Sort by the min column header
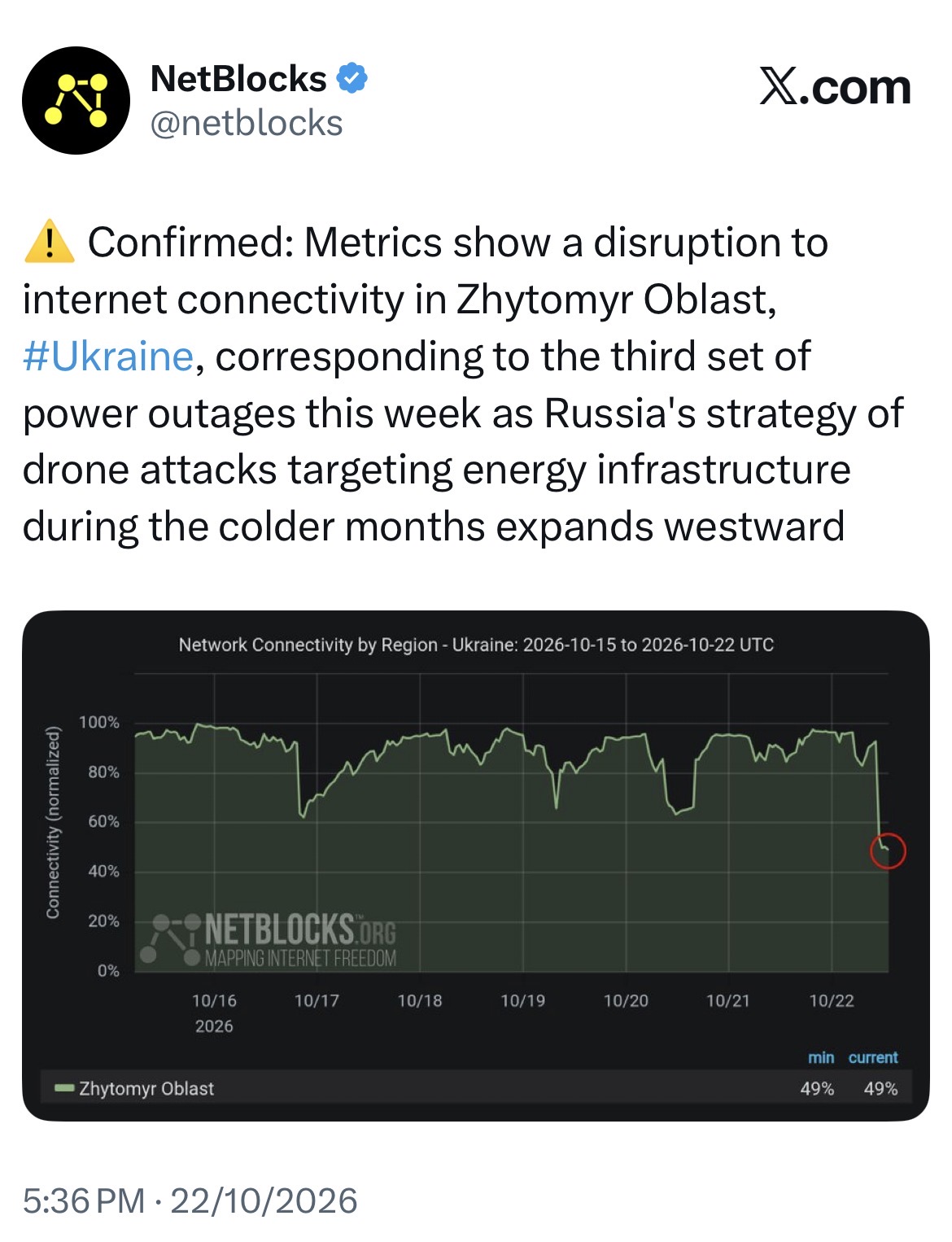The image size is (952, 1242). point(821,1057)
